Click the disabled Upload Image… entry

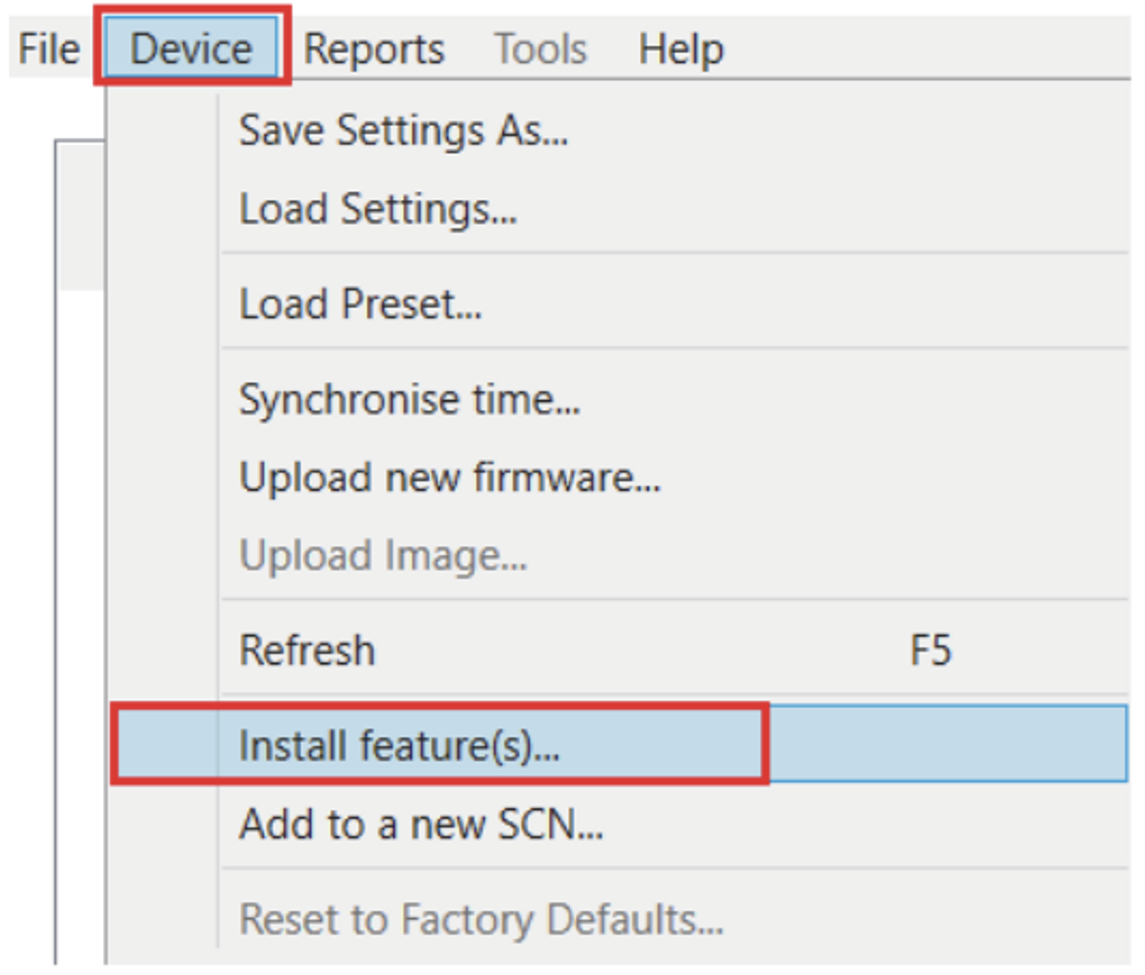383,556
